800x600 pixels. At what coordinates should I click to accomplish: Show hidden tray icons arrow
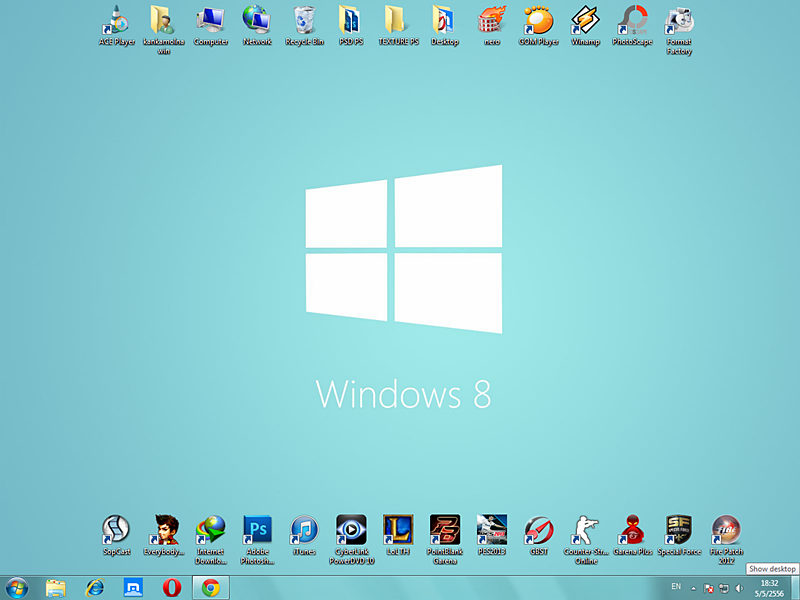click(x=693, y=589)
